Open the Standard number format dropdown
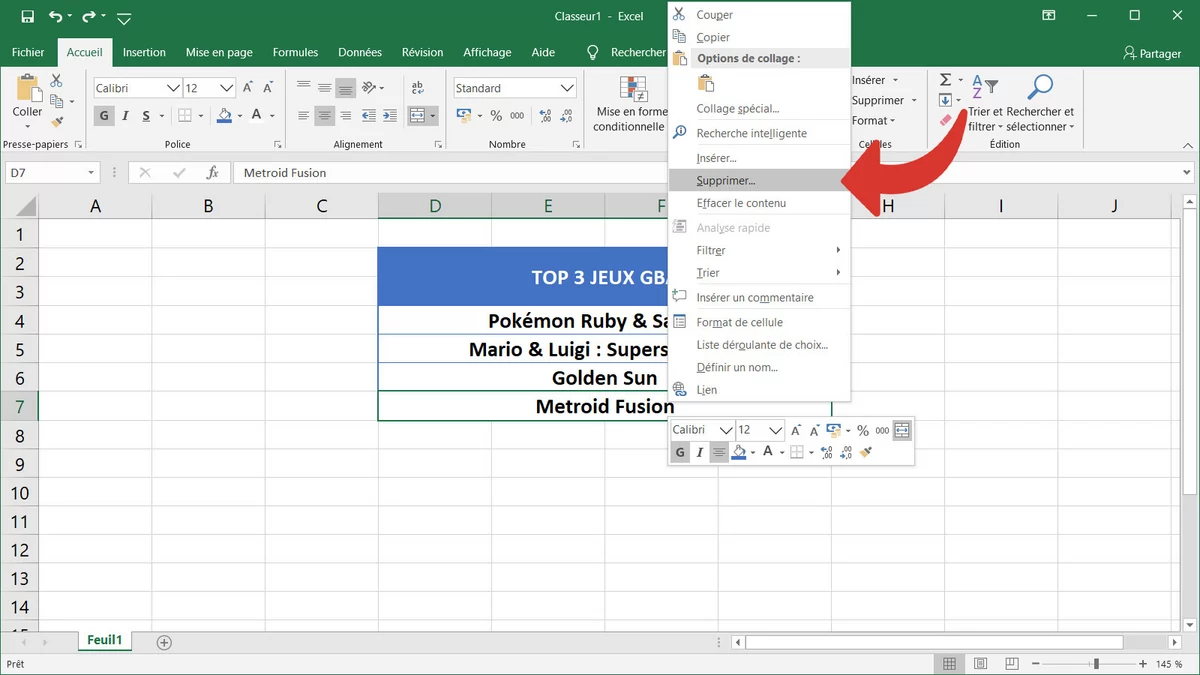Viewport: 1200px width, 675px height. point(567,88)
